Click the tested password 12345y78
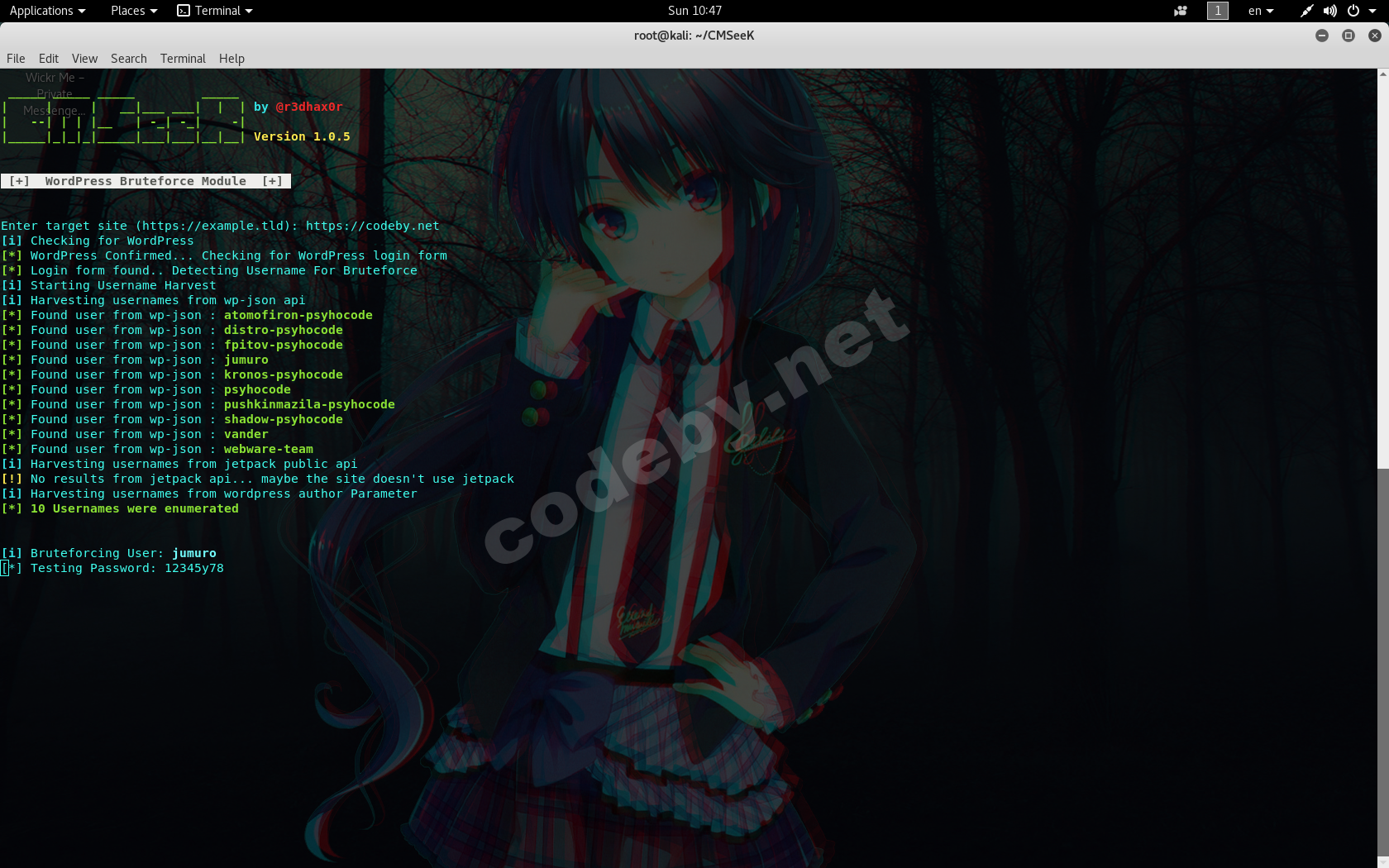 [194, 568]
